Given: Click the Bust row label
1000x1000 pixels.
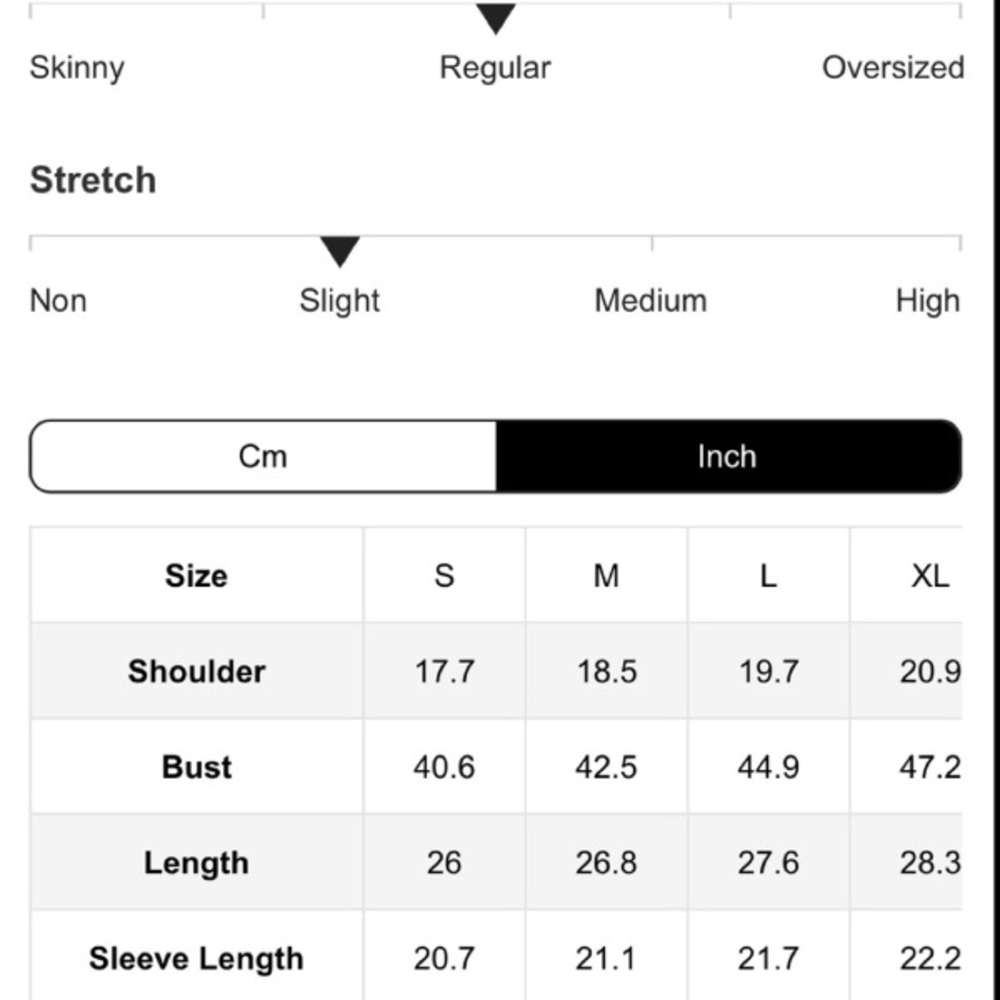Looking at the screenshot, I should click(x=196, y=767).
